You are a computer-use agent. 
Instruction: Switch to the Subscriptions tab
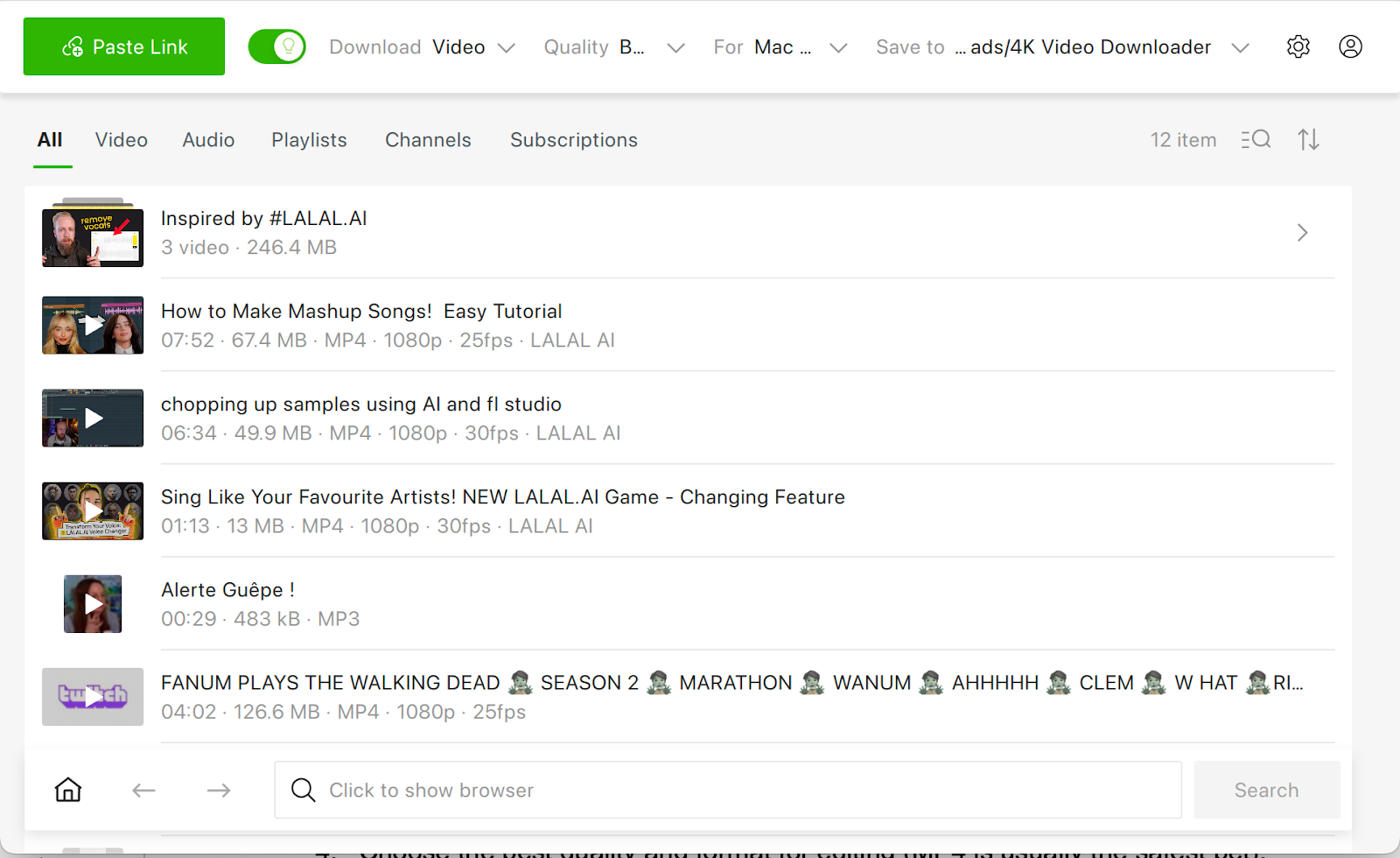coord(573,140)
